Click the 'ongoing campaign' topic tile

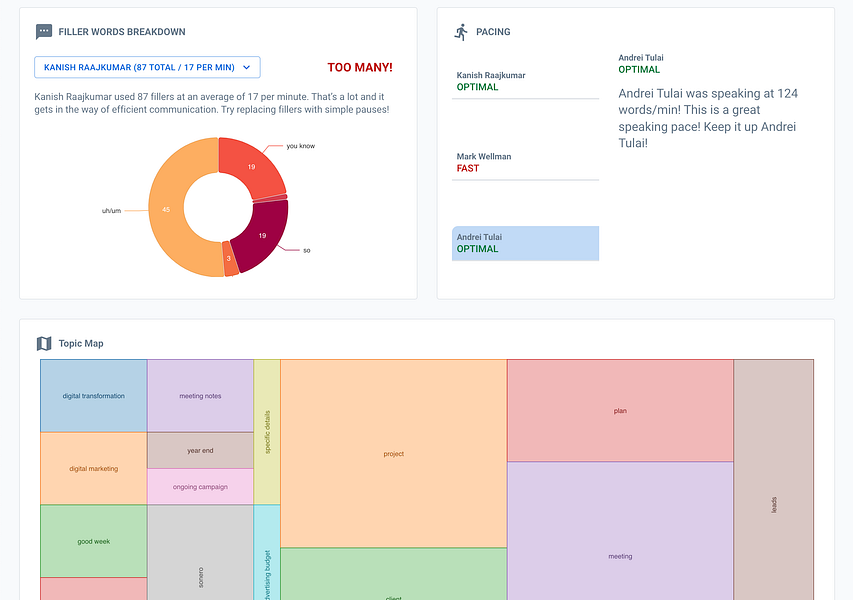tap(200, 487)
